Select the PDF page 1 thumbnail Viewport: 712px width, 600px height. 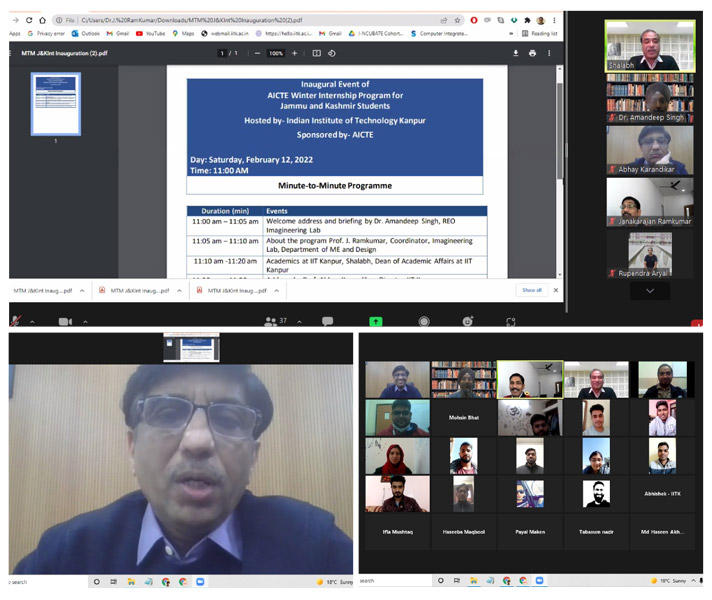click(56, 104)
